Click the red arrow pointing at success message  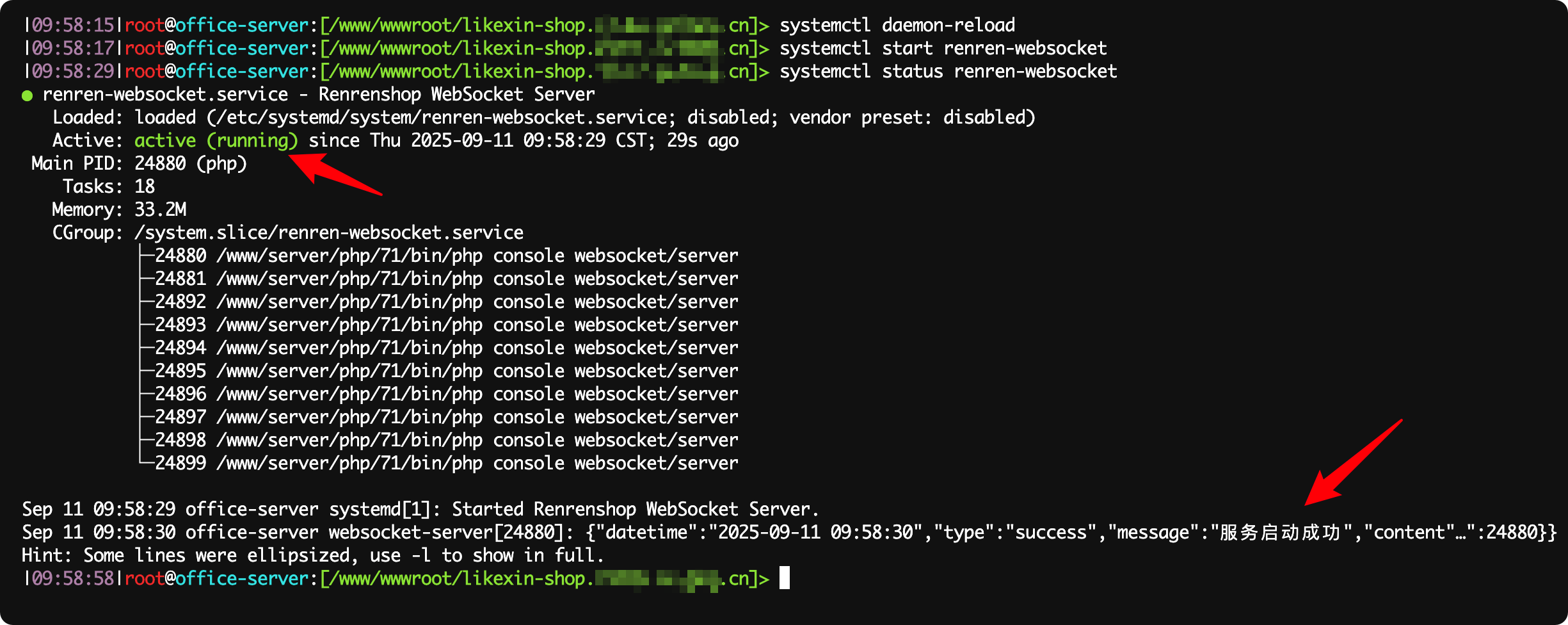(x=1352, y=462)
